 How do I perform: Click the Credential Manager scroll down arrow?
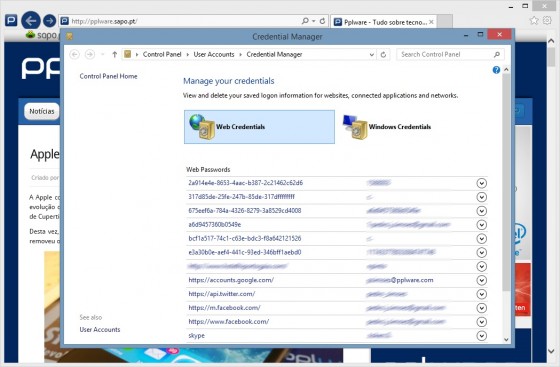(506, 340)
